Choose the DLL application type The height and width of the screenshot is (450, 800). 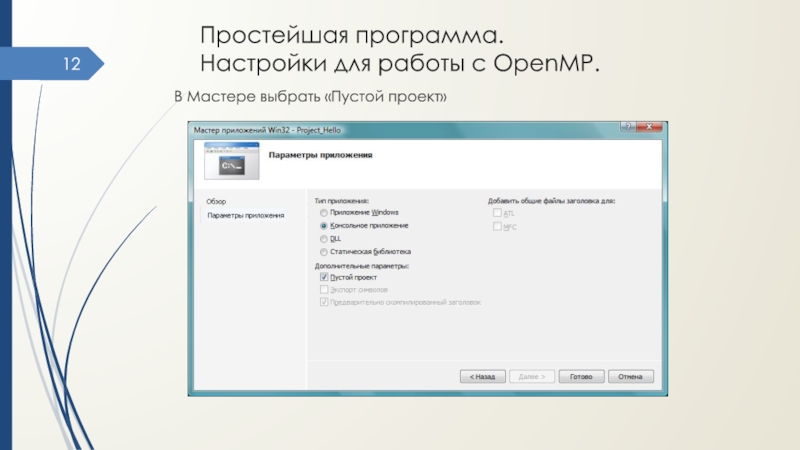[323, 239]
